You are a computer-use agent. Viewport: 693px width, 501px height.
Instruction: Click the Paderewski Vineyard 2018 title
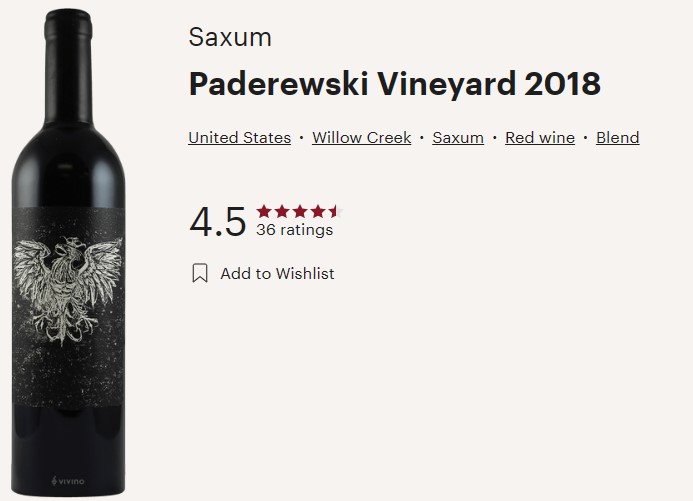point(395,84)
